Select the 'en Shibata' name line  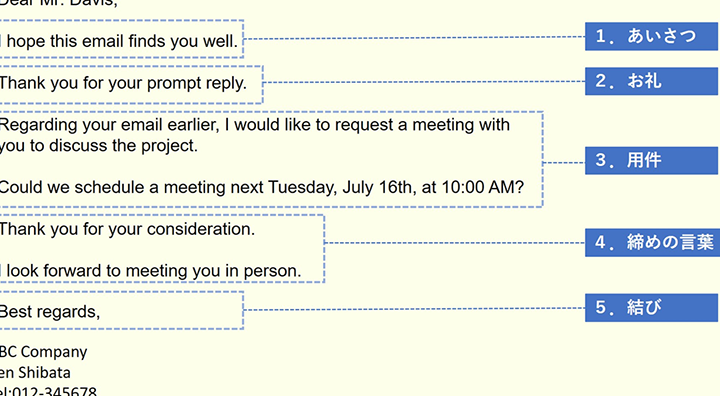tap(35, 373)
